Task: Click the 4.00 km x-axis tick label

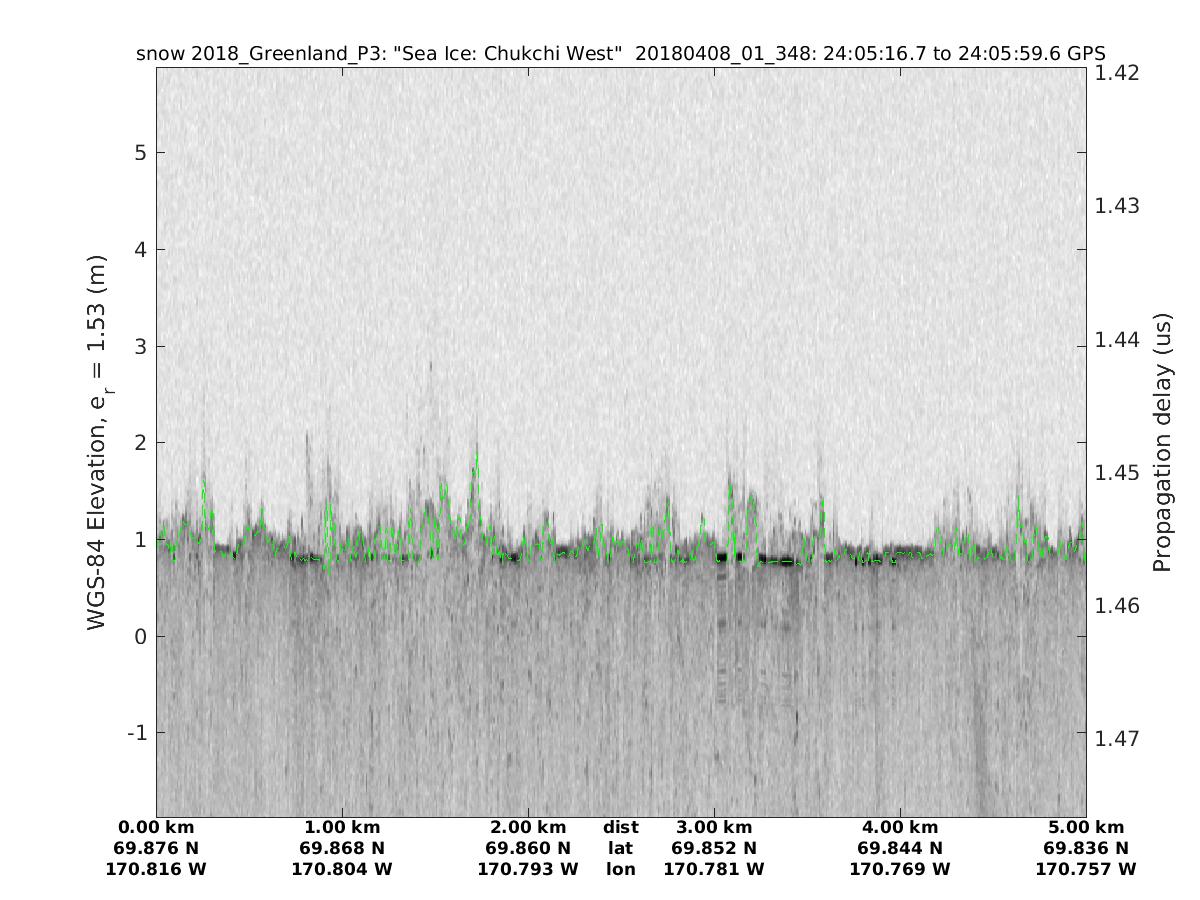Action: click(x=900, y=827)
